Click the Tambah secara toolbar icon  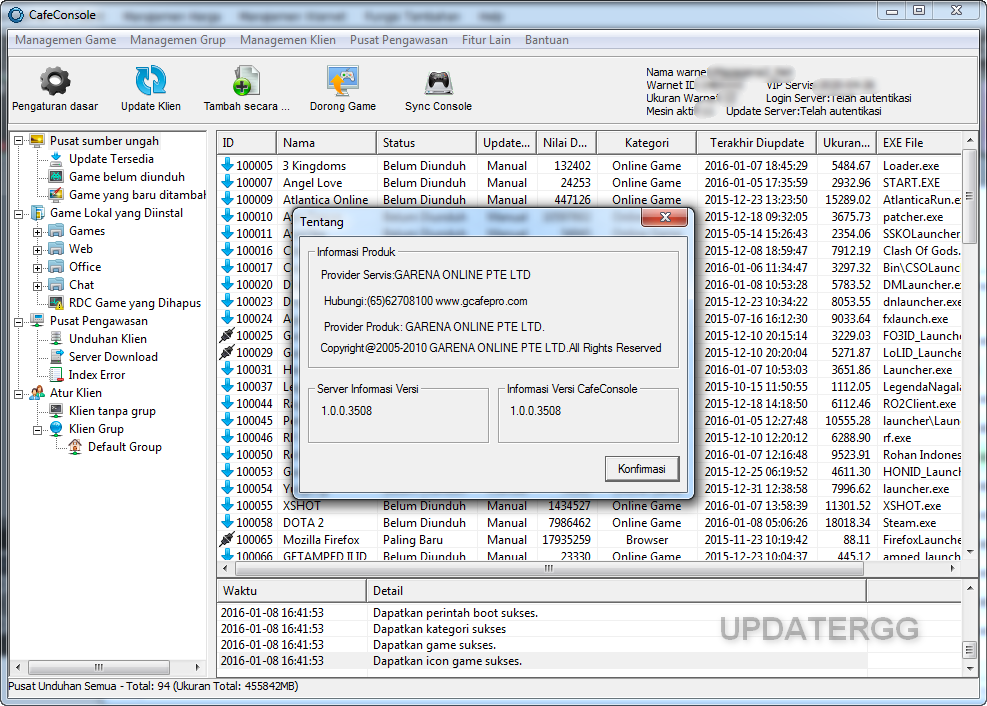click(x=246, y=88)
